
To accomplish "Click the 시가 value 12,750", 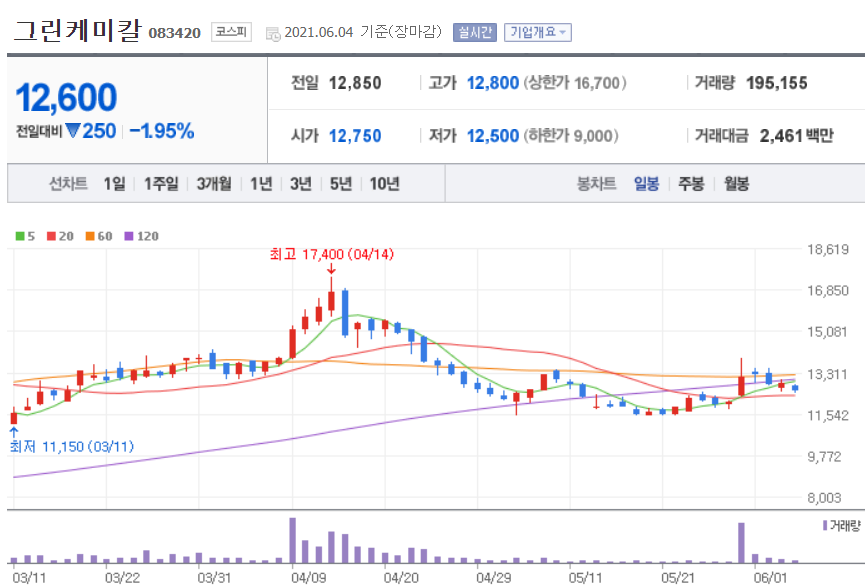I will (355, 136).
